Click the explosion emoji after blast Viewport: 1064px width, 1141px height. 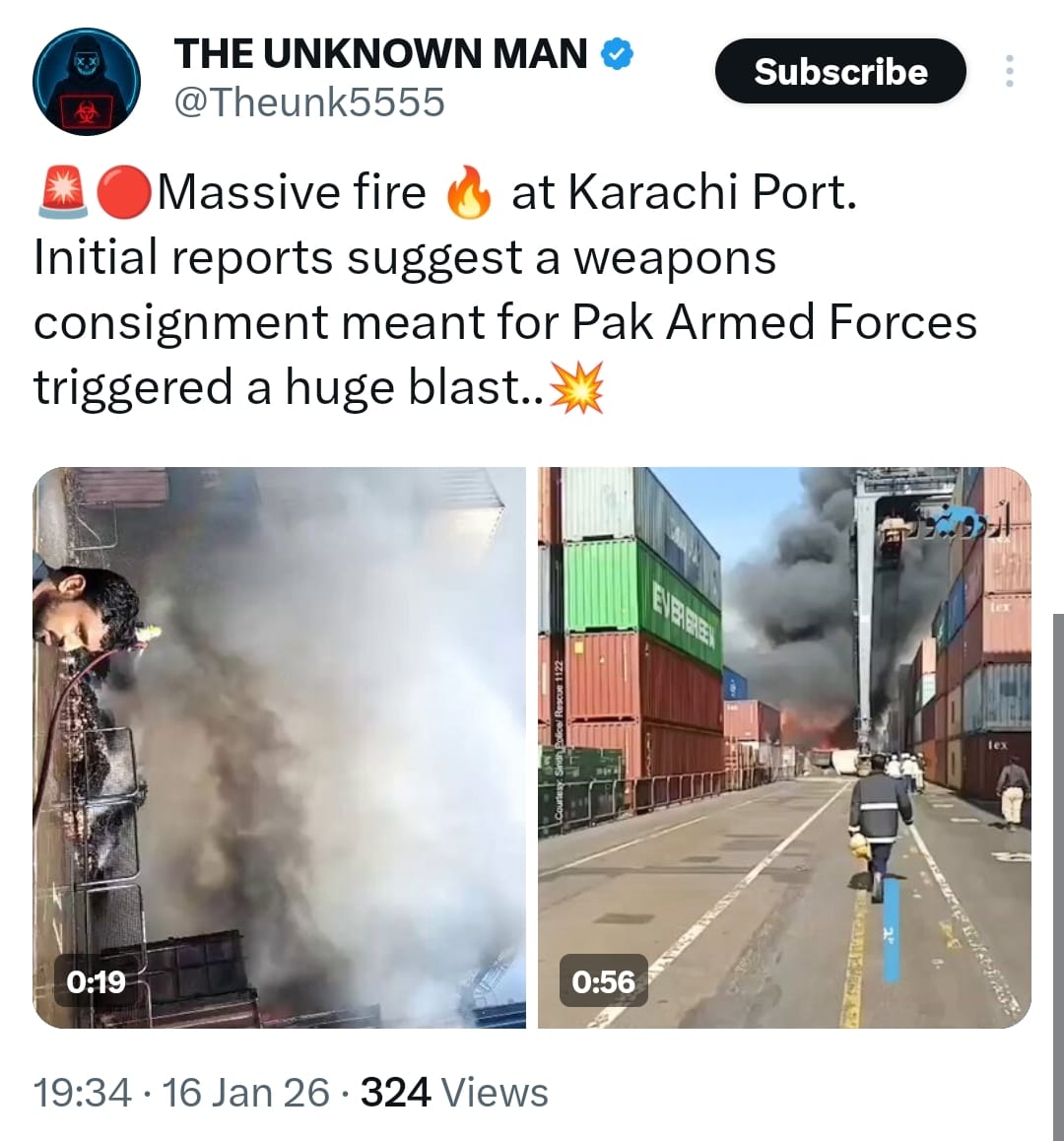pyautogui.click(x=576, y=387)
